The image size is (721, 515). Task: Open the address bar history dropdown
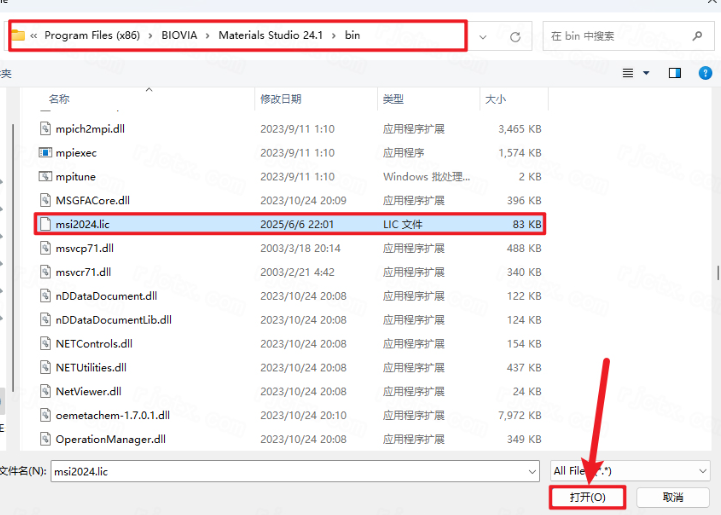(x=484, y=36)
